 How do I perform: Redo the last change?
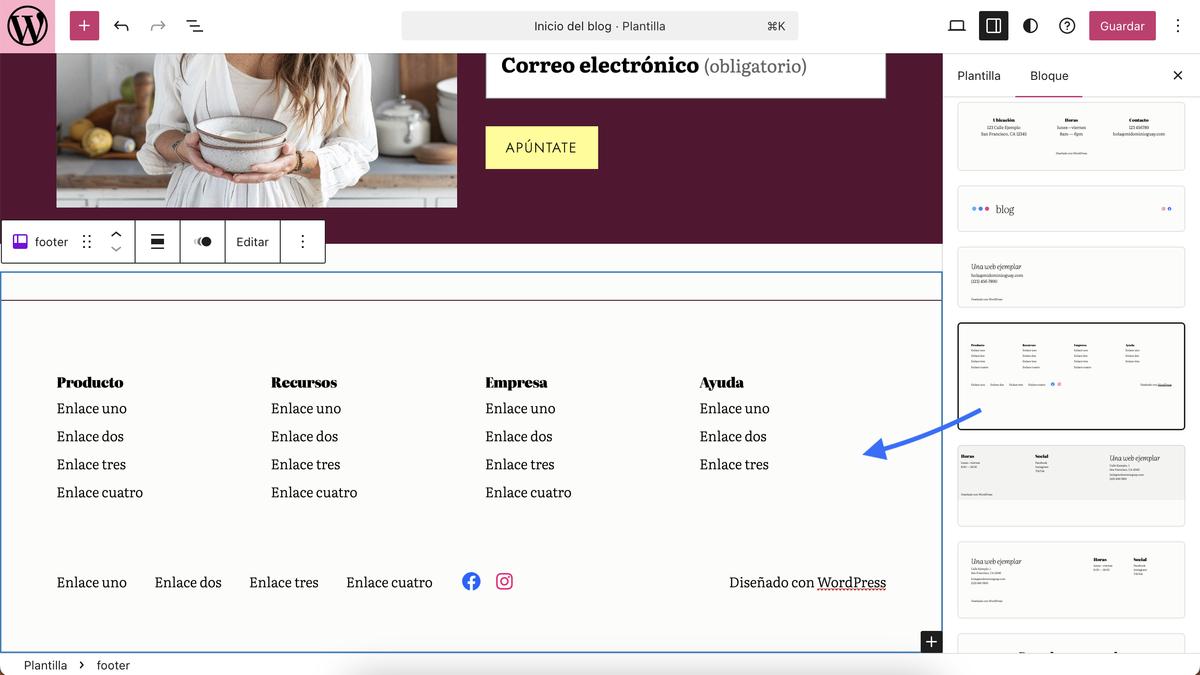(157, 25)
